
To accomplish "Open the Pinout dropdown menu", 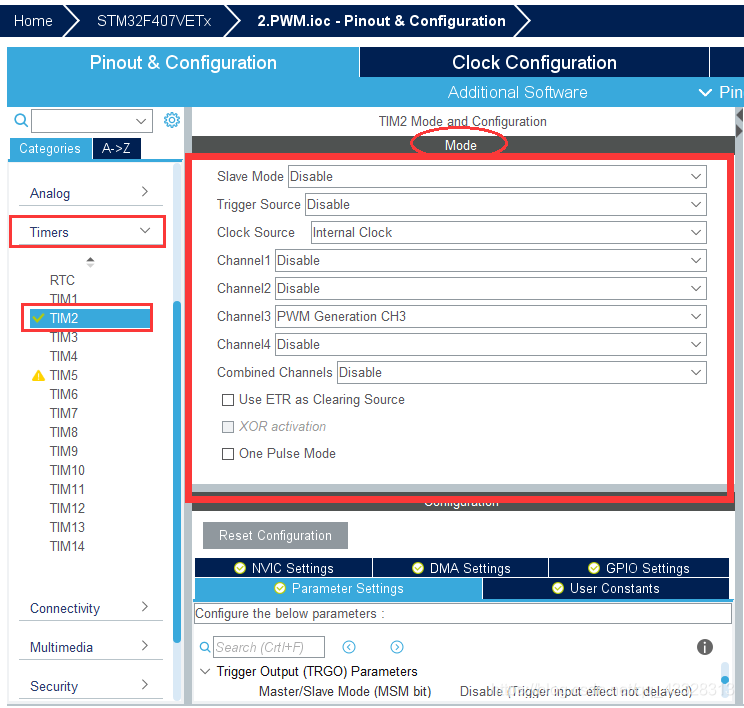I will (x=720, y=92).
